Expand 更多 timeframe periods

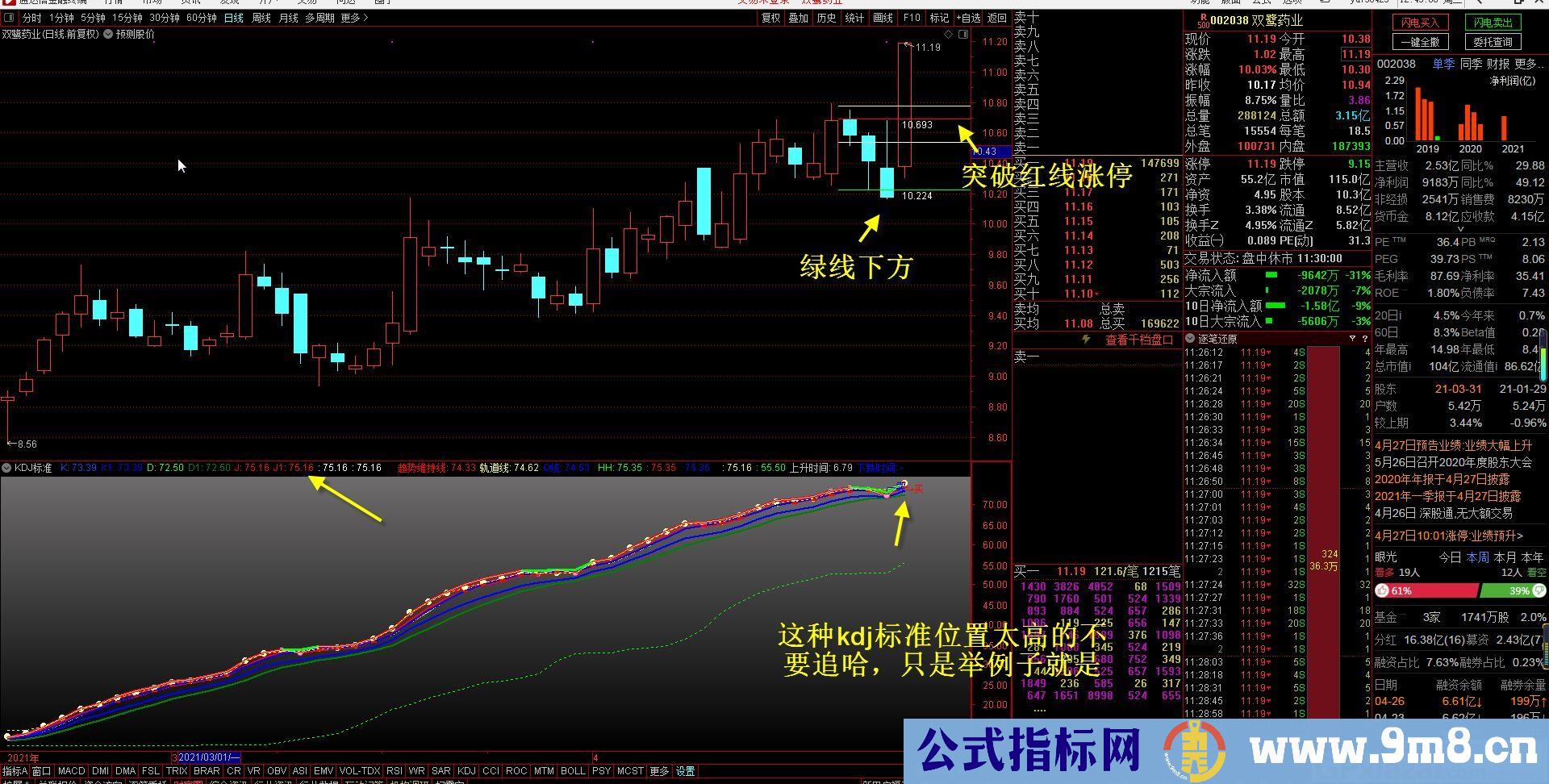click(x=354, y=17)
